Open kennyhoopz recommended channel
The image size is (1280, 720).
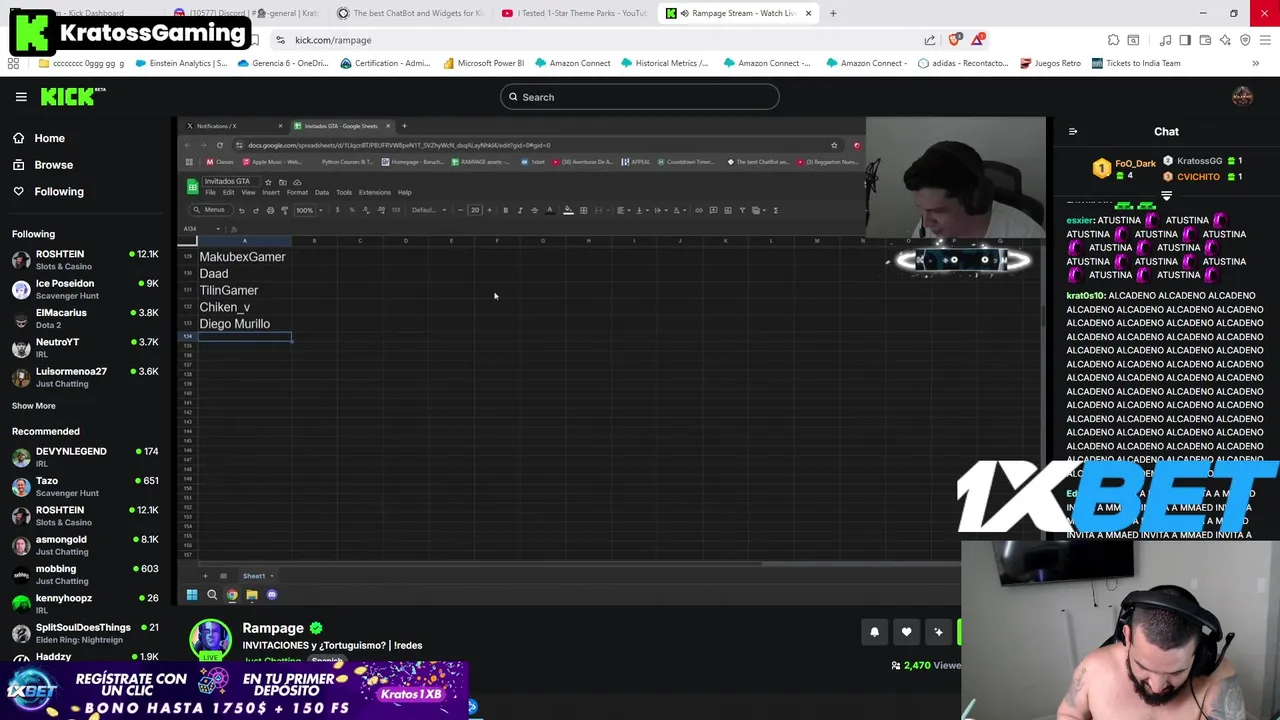(x=85, y=603)
